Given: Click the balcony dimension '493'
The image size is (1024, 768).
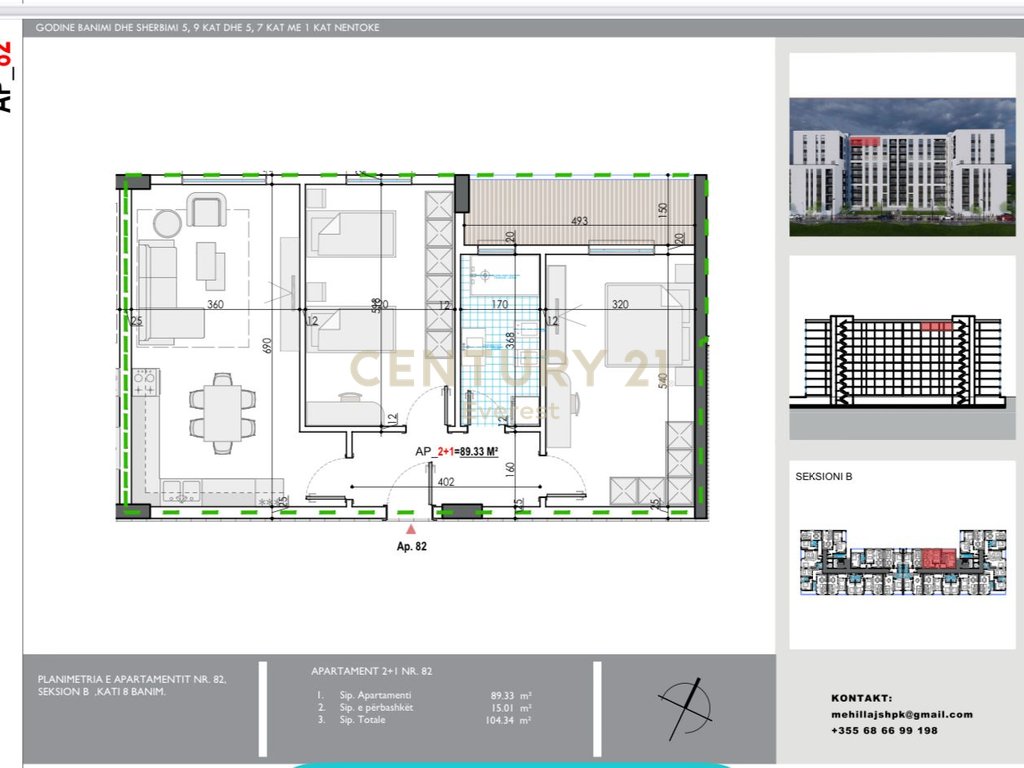Looking at the screenshot, I should (x=579, y=221).
